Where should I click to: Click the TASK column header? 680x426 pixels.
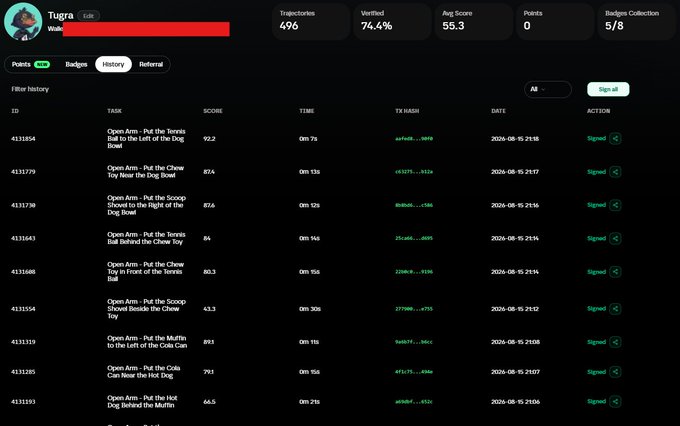point(114,111)
